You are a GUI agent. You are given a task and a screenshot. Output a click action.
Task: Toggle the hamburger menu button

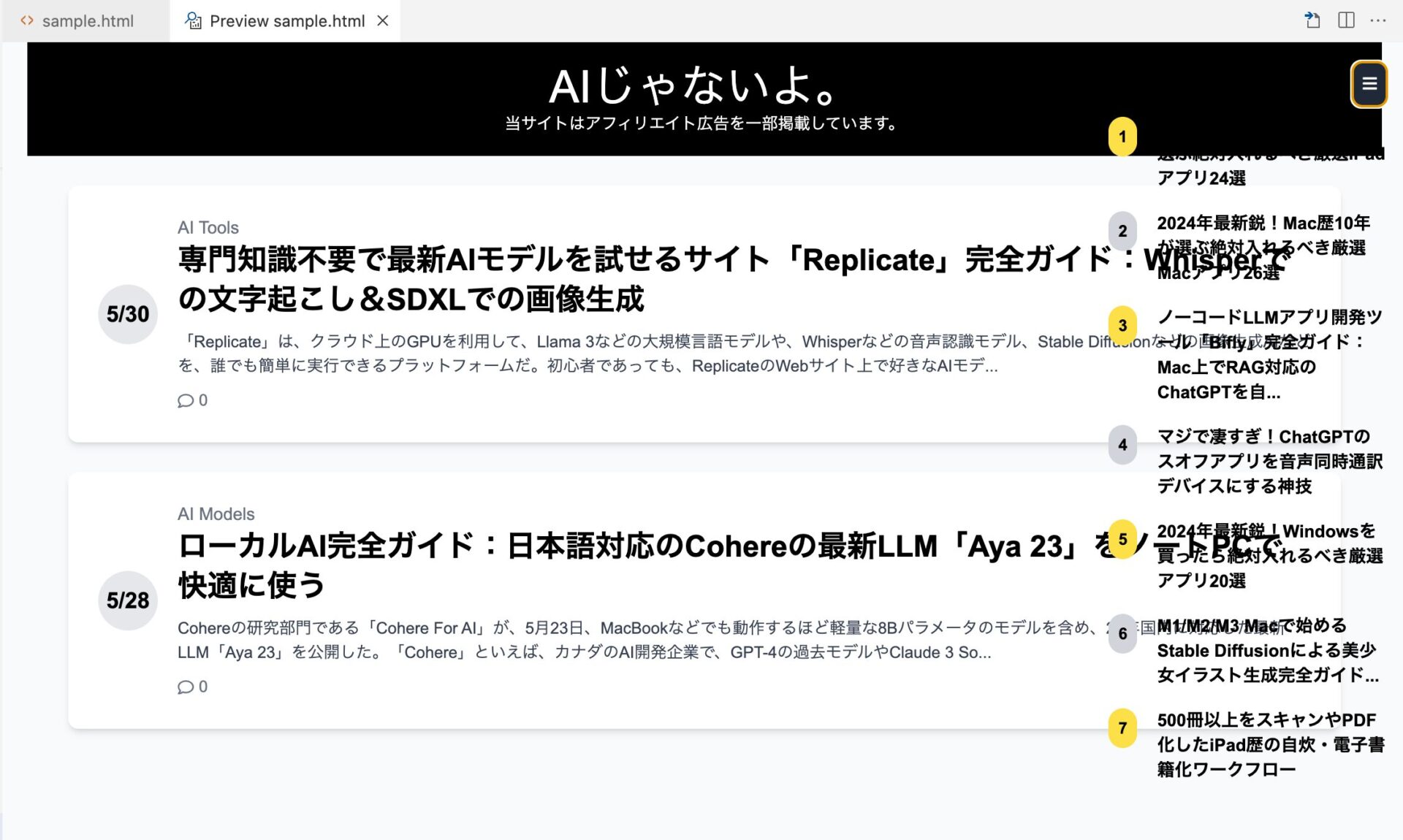[1369, 84]
